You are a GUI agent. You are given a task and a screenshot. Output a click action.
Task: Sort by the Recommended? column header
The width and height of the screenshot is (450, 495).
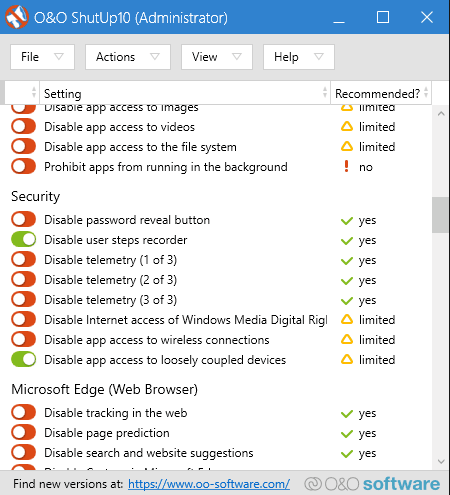click(381, 93)
